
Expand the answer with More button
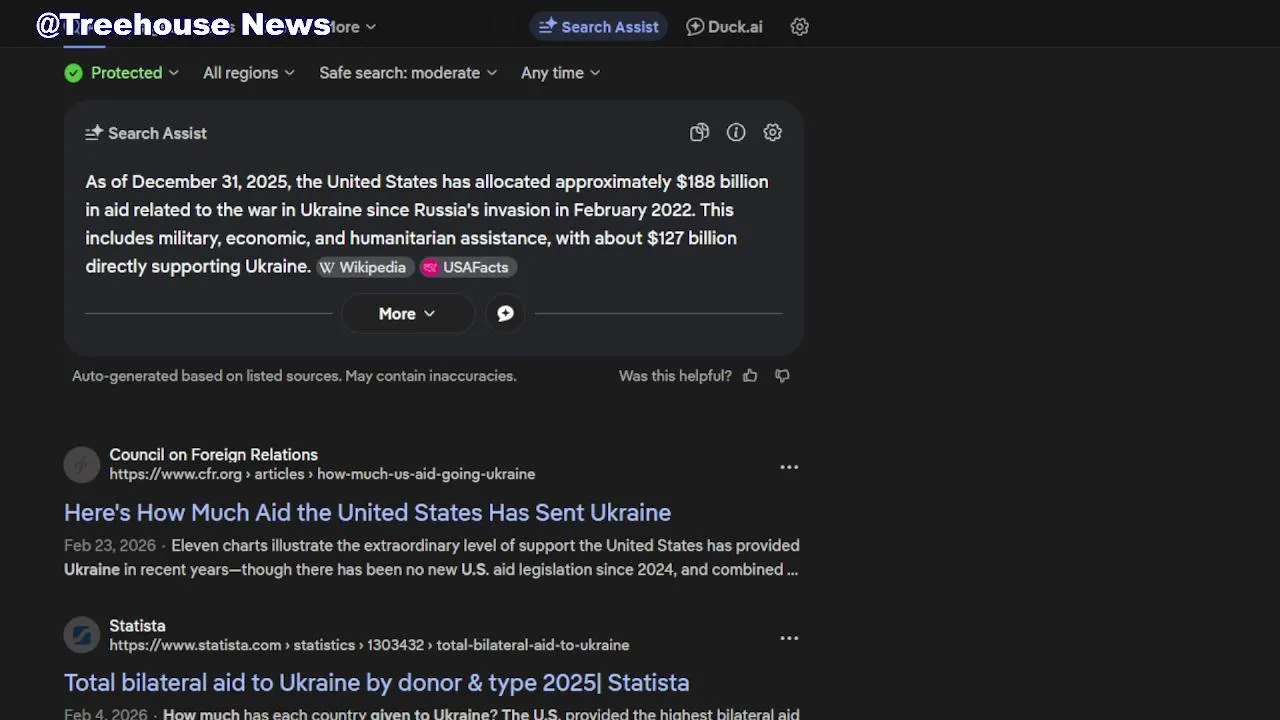[407, 314]
